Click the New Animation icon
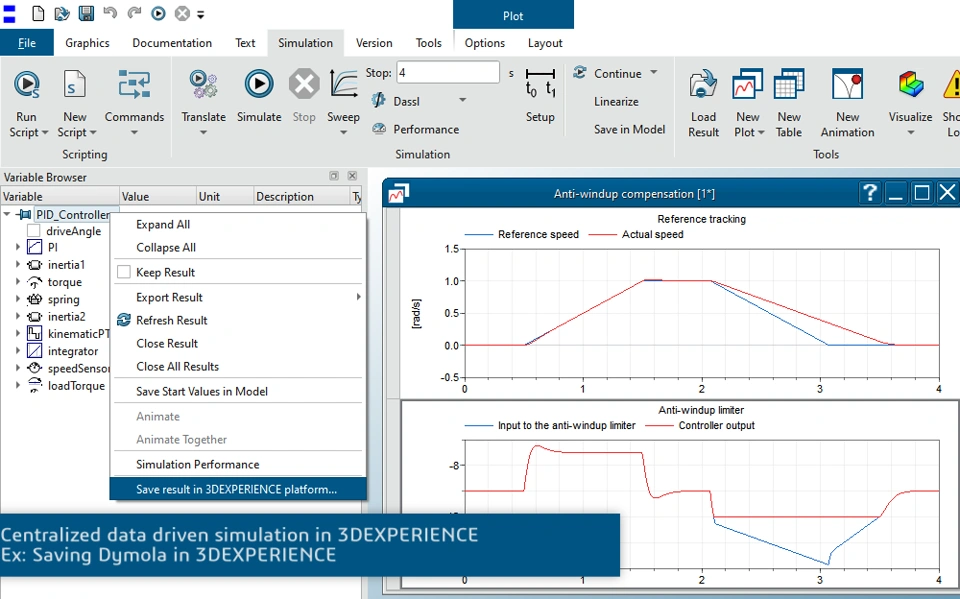Screen dimensions: 960x599 847,84
